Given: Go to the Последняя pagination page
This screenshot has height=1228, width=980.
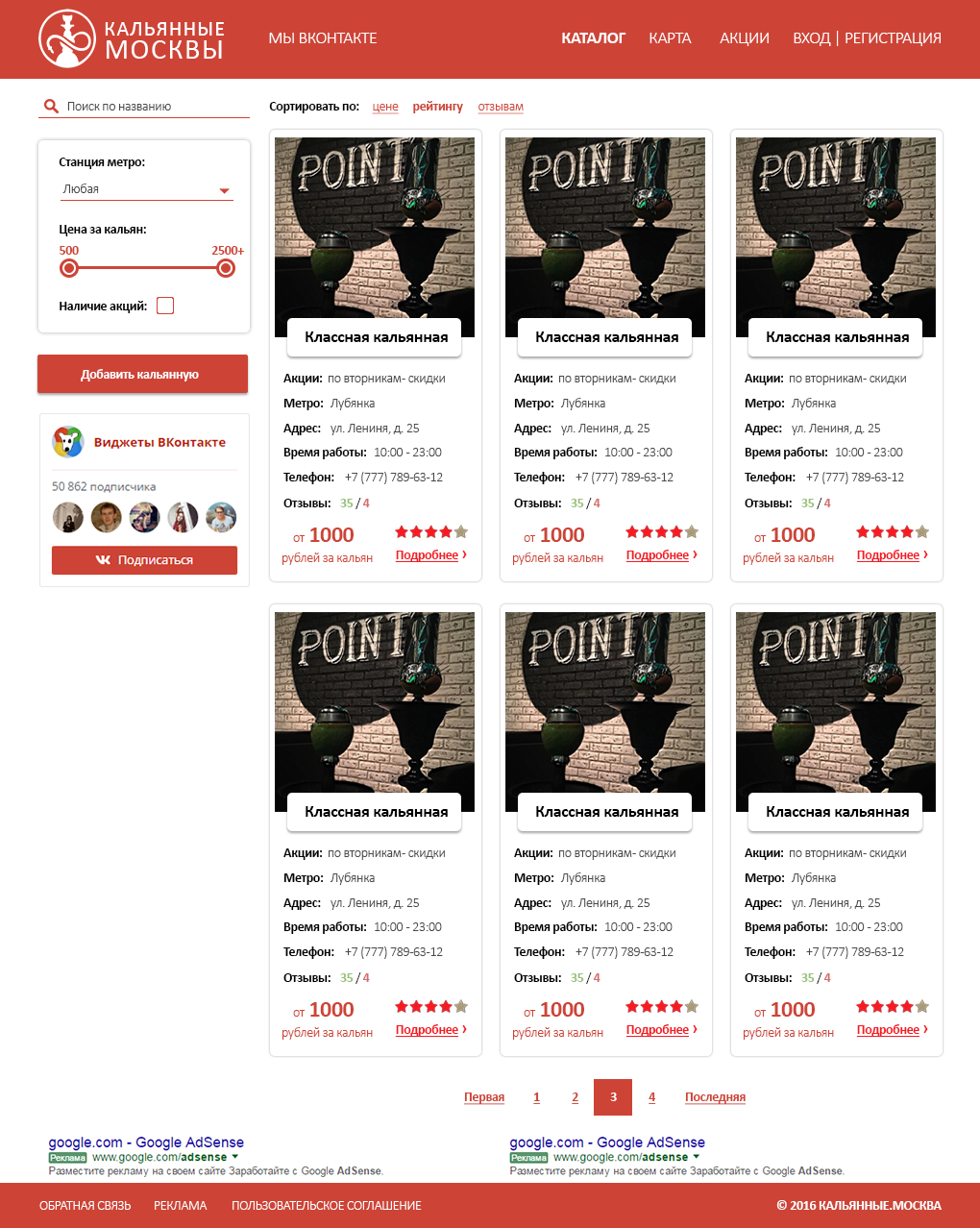Looking at the screenshot, I should tap(715, 1097).
